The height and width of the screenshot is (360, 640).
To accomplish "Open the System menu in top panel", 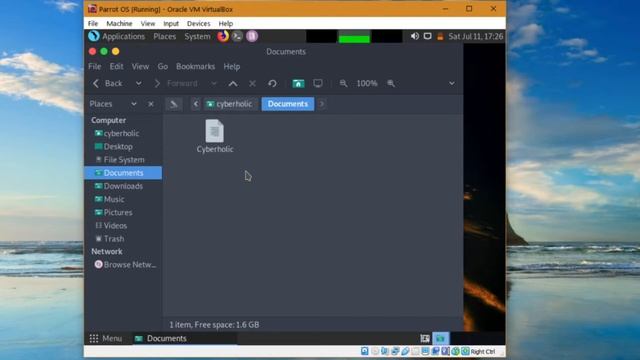I will pyautogui.click(x=198, y=36).
